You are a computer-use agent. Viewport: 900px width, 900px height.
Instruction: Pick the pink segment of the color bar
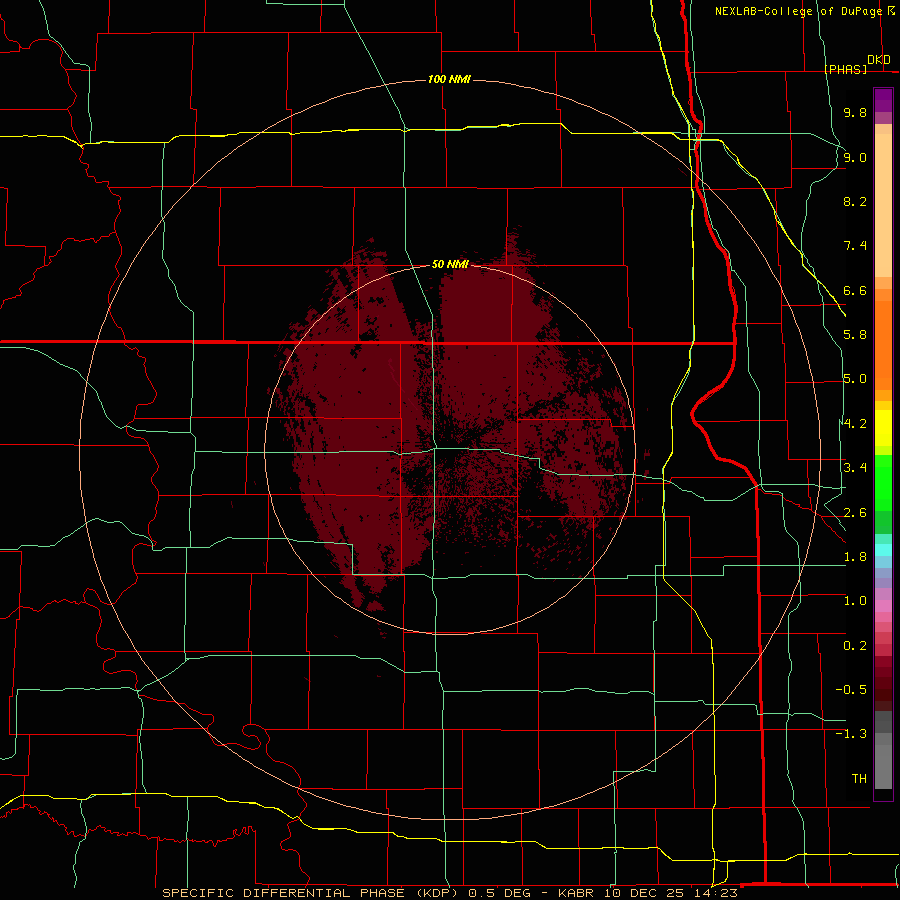(883, 606)
